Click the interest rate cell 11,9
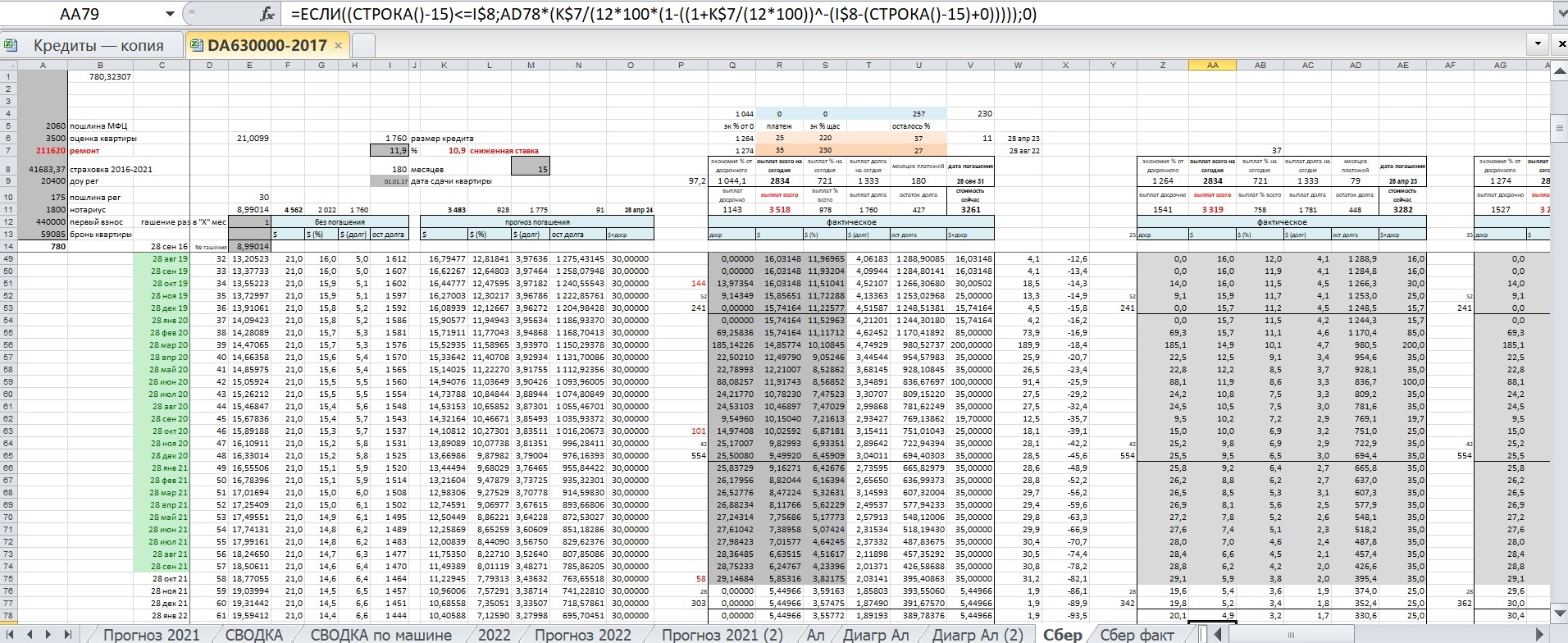Screen dimensions: 1568x643 pos(389,151)
